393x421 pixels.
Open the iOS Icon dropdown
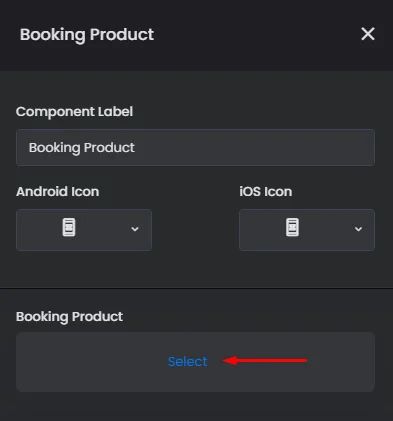[307, 230]
